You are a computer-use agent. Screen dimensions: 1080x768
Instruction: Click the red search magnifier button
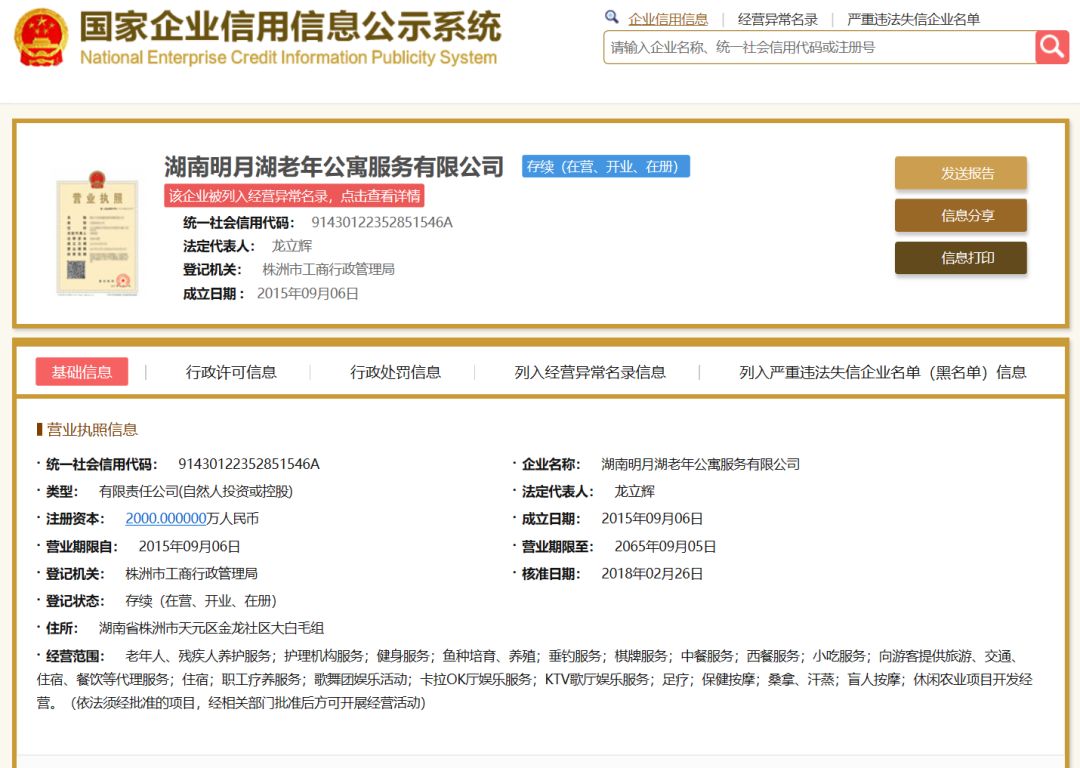coord(1052,47)
